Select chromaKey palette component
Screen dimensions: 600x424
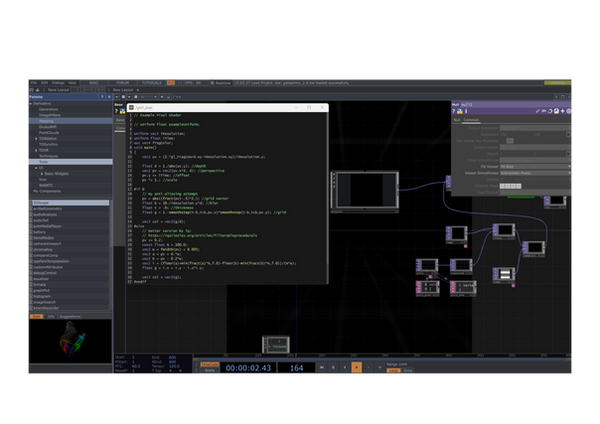pyautogui.click(x=43, y=250)
